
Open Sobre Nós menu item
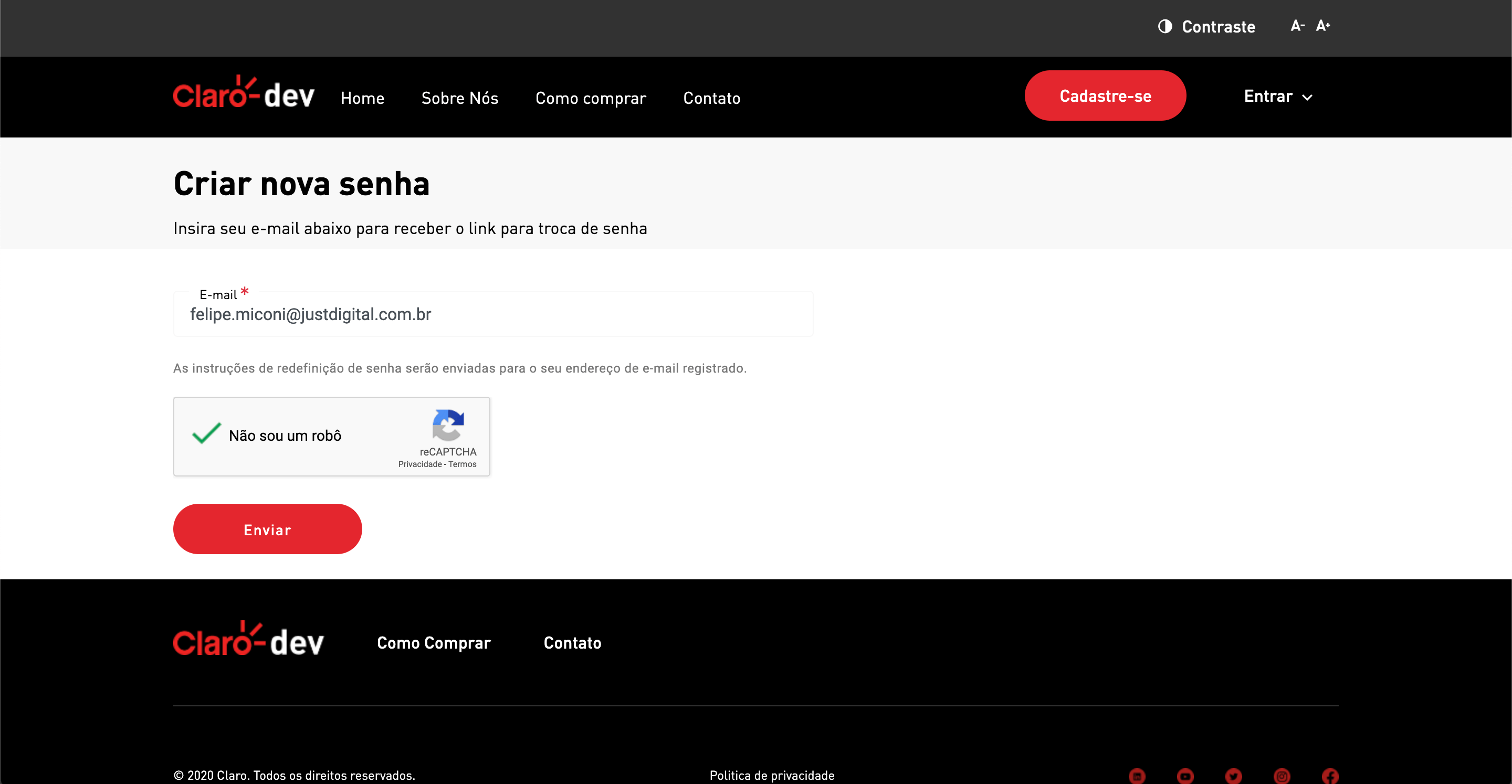click(459, 98)
